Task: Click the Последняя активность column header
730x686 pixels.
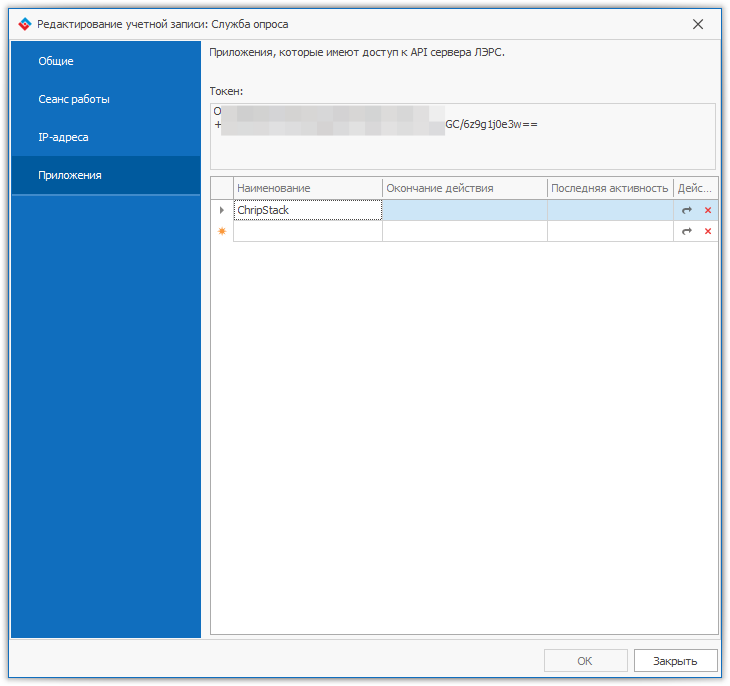Action: [x=609, y=188]
